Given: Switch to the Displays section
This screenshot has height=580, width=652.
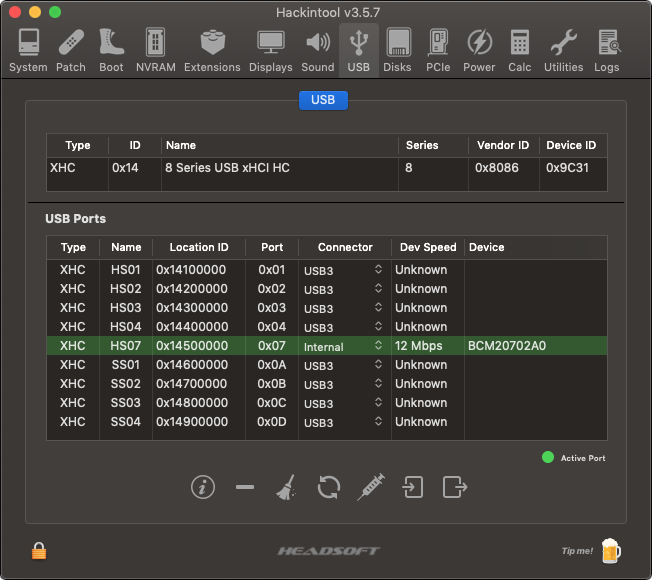Looking at the screenshot, I should (271, 50).
